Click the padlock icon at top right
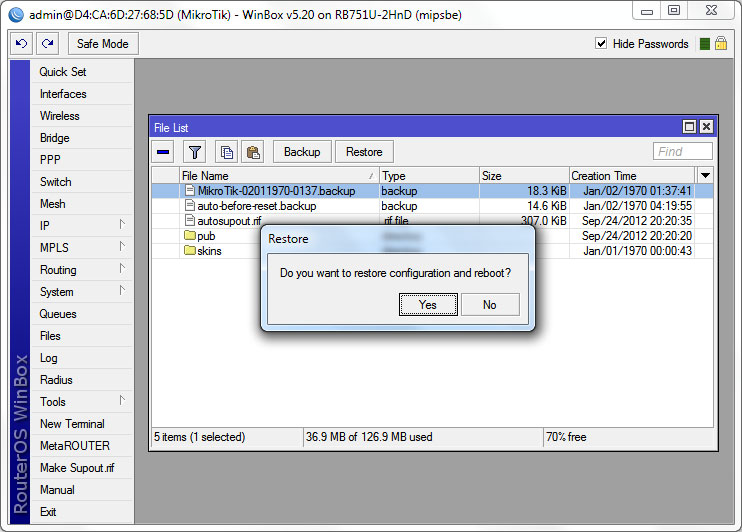The image size is (742, 532). (720, 44)
